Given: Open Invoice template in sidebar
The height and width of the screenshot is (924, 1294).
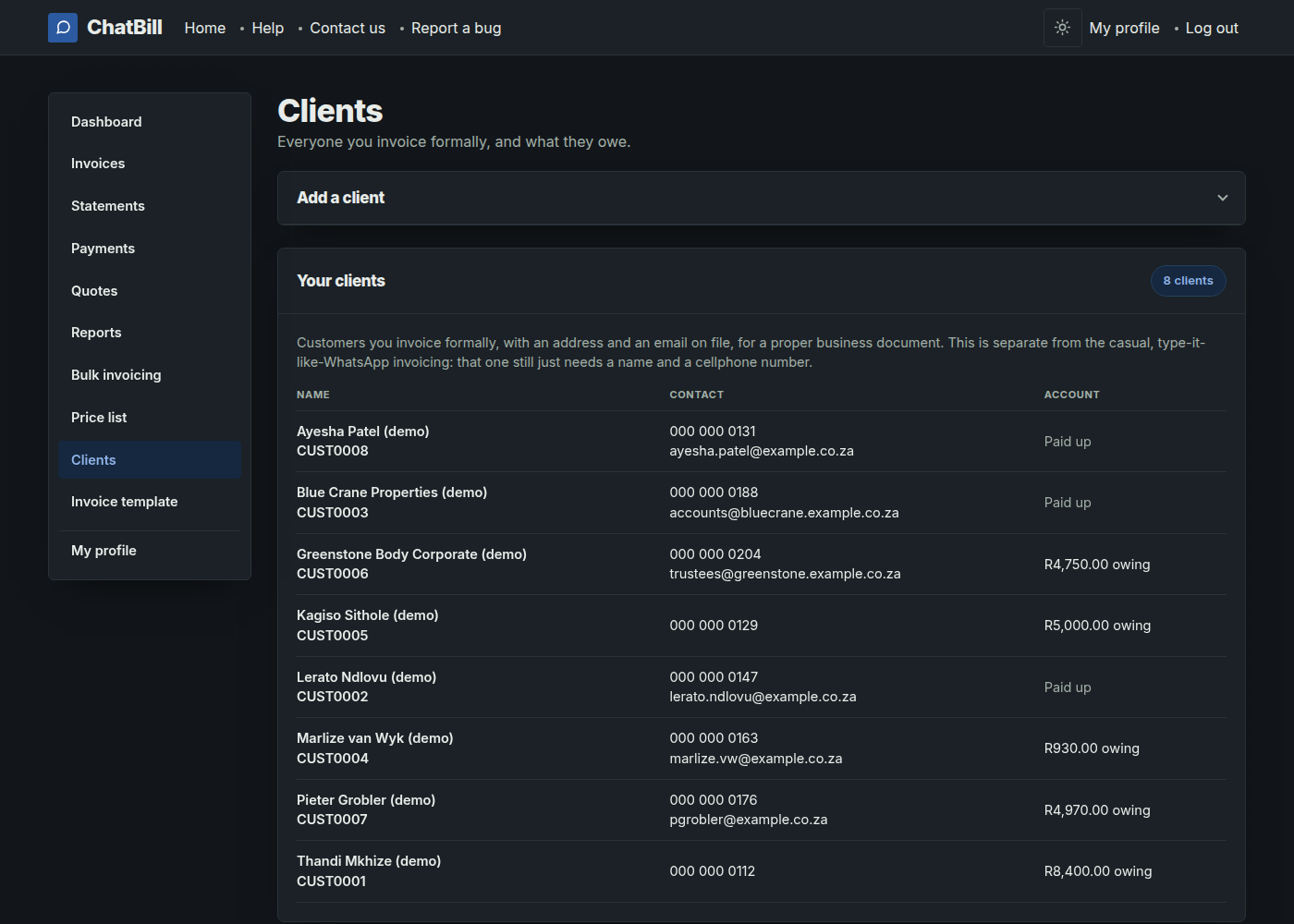Looking at the screenshot, I should tap(150, 502).
